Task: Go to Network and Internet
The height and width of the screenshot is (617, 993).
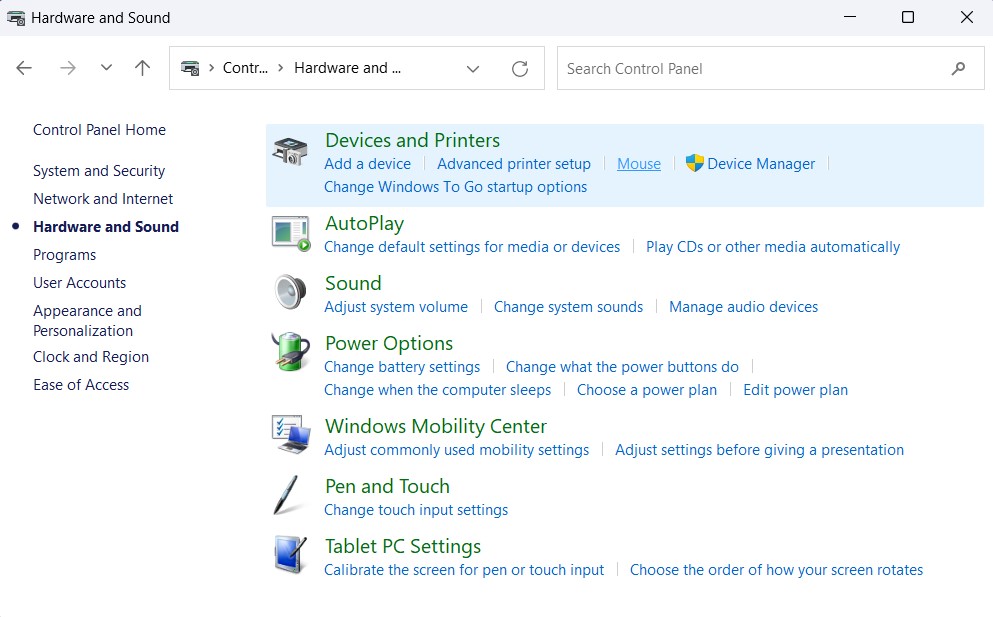Action: point(103,199)
